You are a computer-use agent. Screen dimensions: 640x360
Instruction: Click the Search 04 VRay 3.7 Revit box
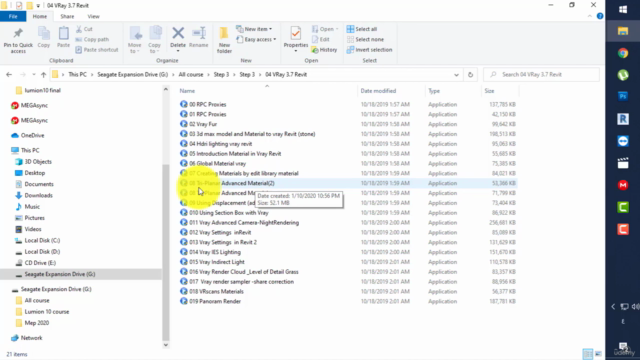(x=541, y=75)
